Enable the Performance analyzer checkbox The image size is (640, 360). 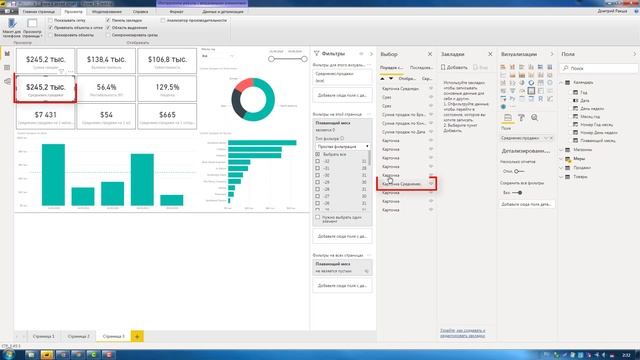(x=163, y=20)
